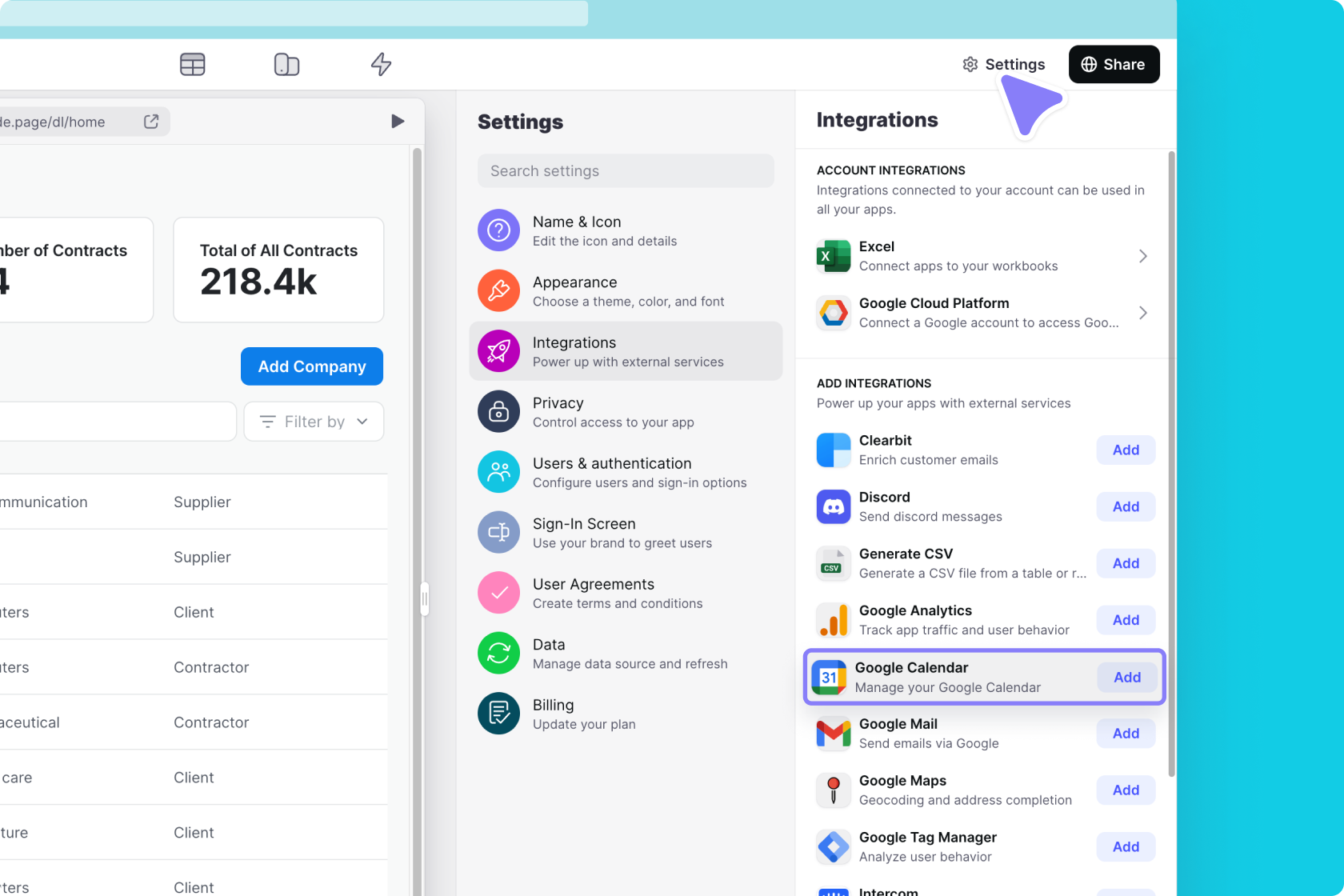Select the mobile preview icon in the toolbar

pyautogui.click(x=286, y=64)
